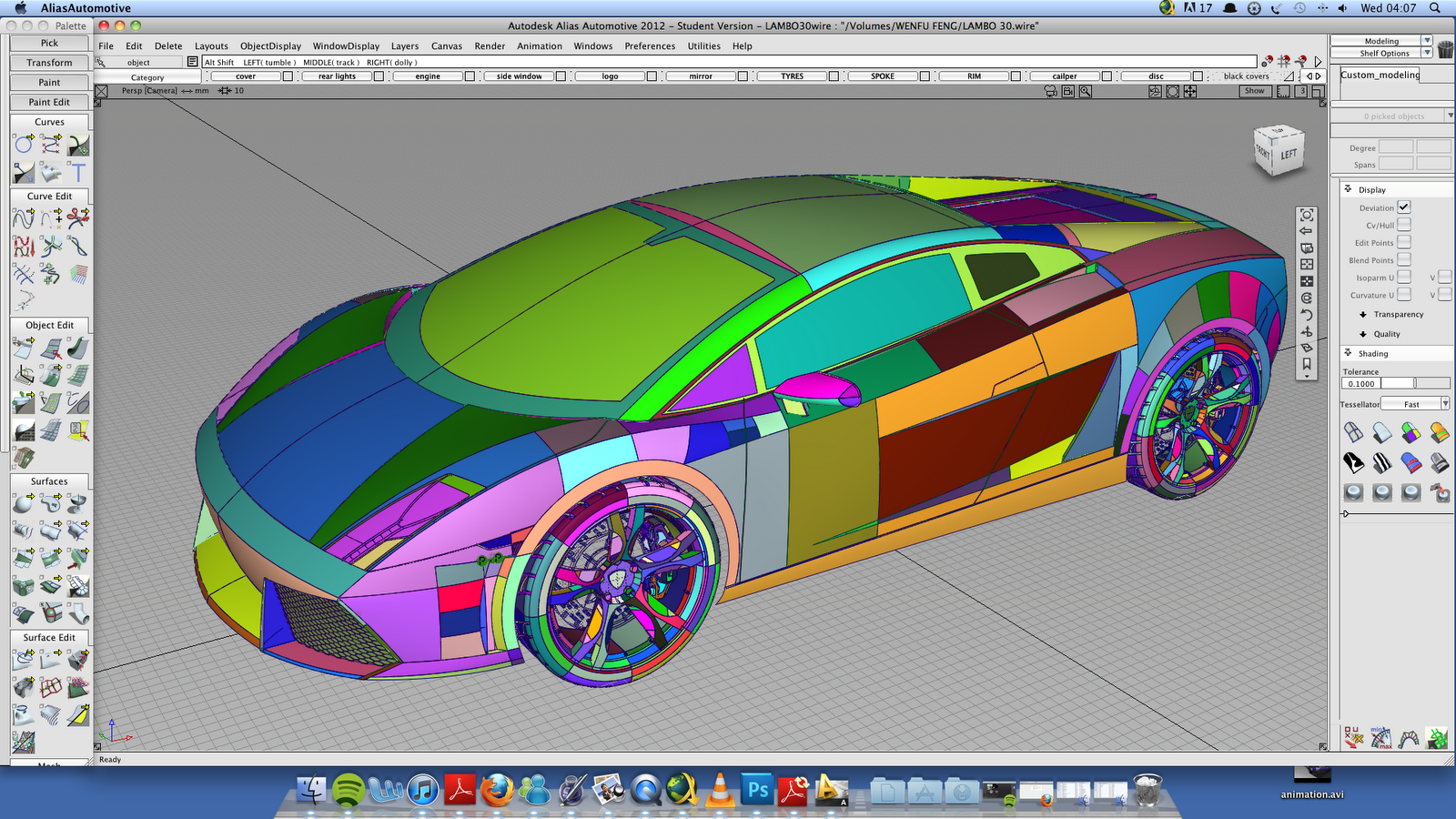Click the Tolerance slider
Screen dimensions: 1456x819
(x=1415, y=383)
